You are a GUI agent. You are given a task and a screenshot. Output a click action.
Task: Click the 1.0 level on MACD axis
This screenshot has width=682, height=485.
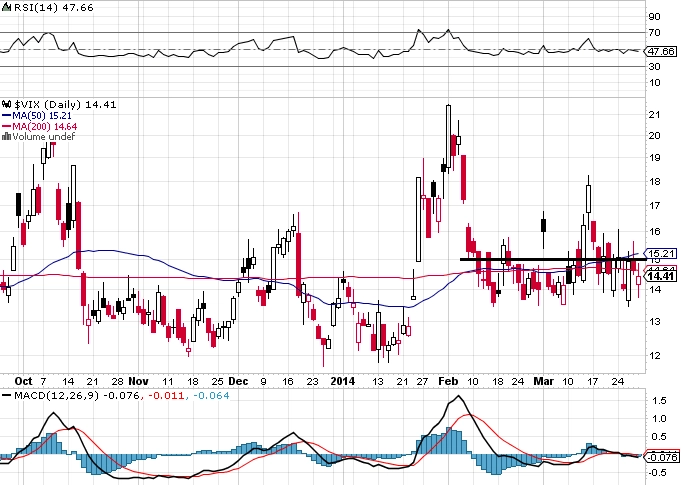tap(659, 418)
